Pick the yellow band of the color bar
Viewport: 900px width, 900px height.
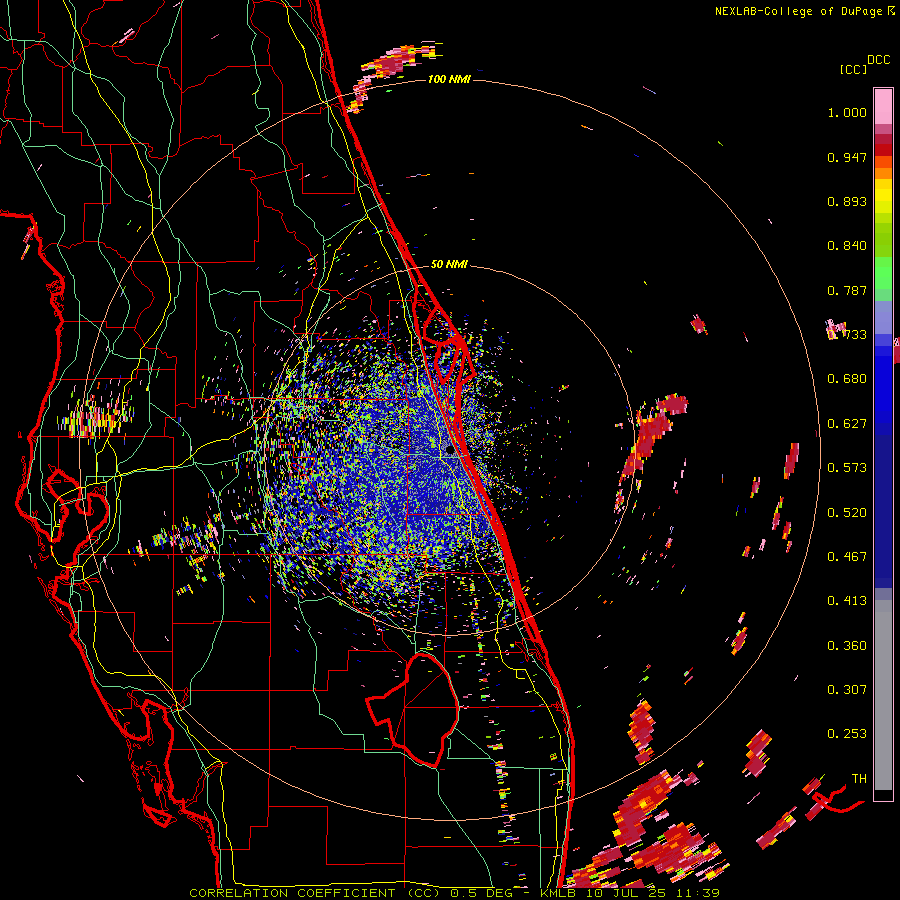(x=883, y=196)
